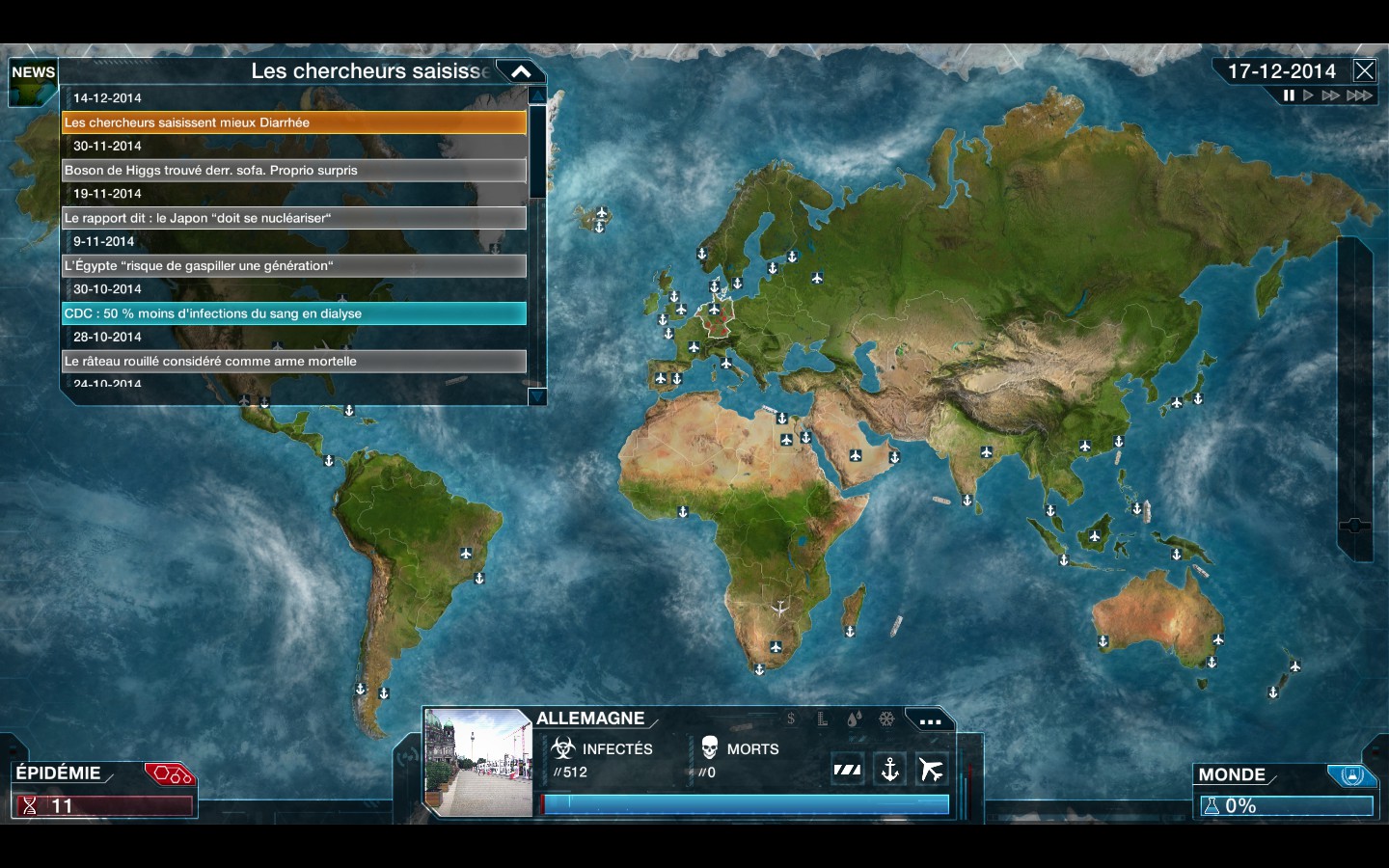
Task: Open the MONDE world overview
Action: [1232, 775]
